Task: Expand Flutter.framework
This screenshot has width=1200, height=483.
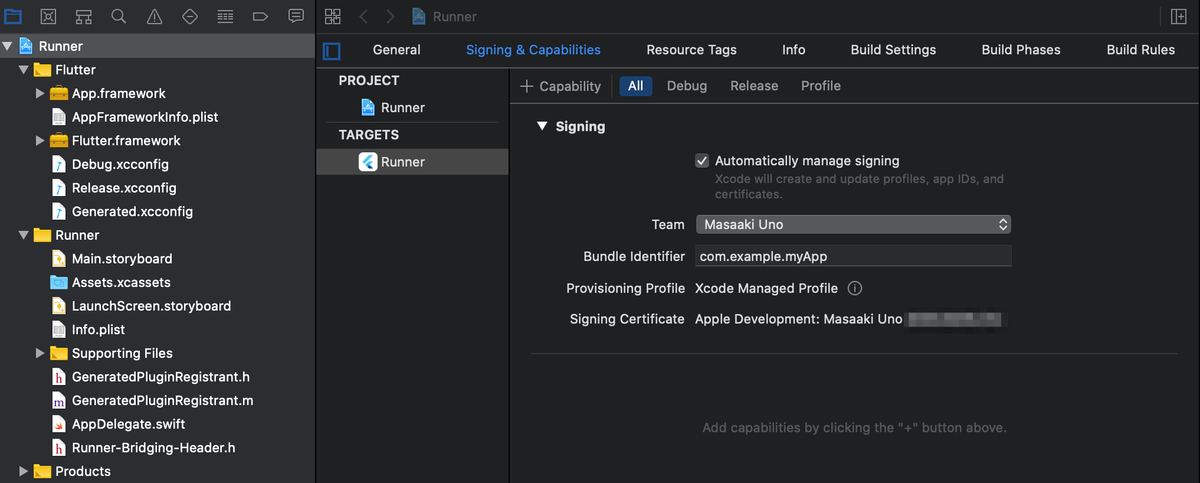Action: tap(40, 140)
